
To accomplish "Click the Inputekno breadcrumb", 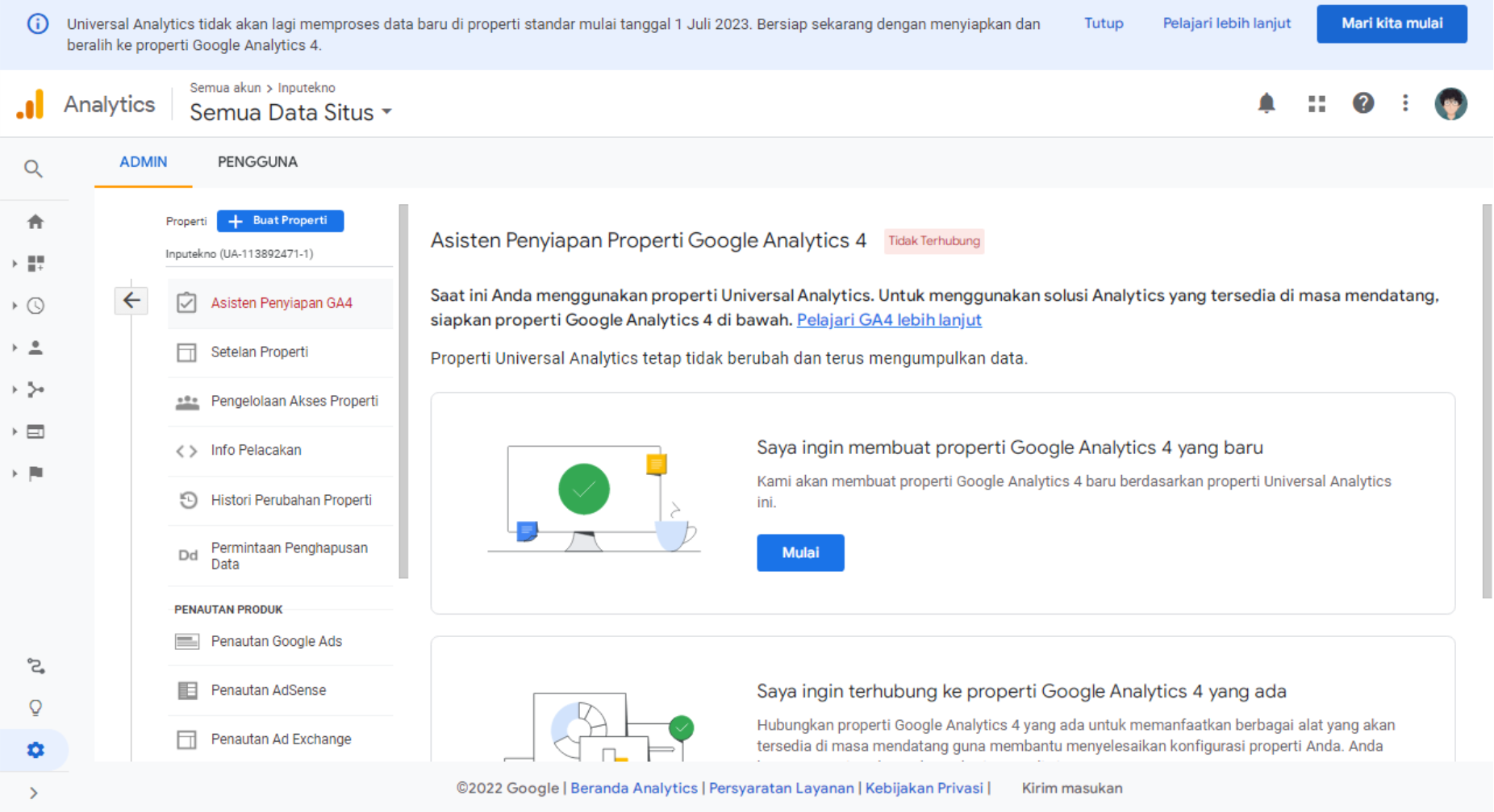I will (x=307, y=88).
